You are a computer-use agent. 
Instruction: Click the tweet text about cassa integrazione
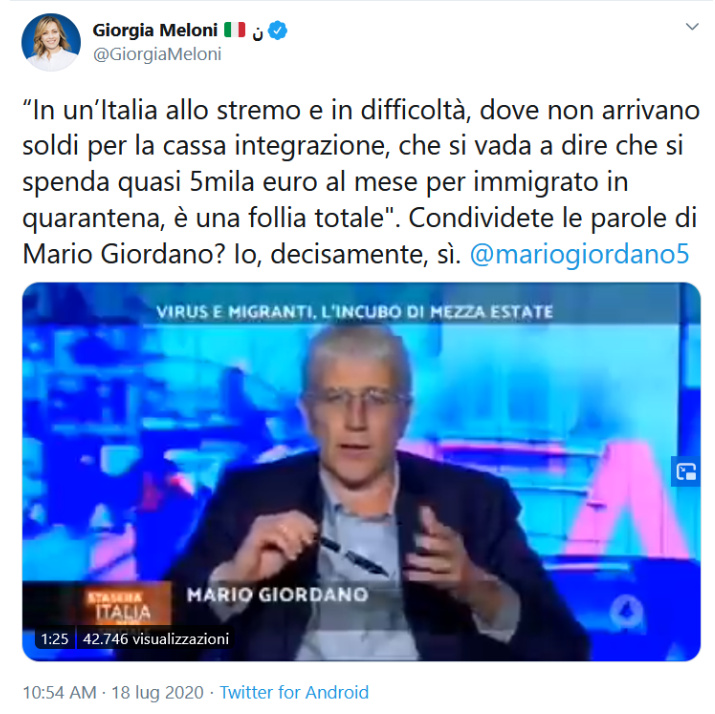tap(361, 182)
